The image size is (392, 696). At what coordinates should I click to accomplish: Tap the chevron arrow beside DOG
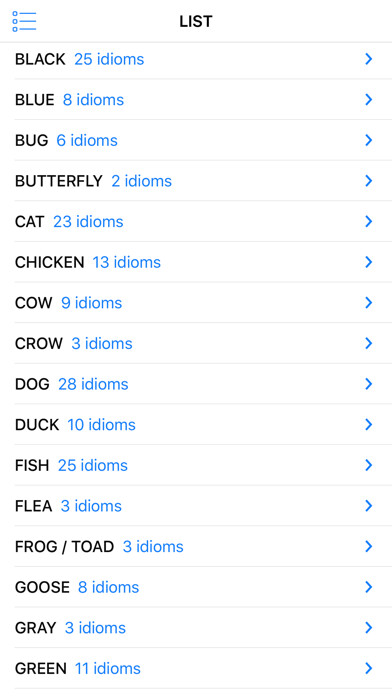(368, 384)
